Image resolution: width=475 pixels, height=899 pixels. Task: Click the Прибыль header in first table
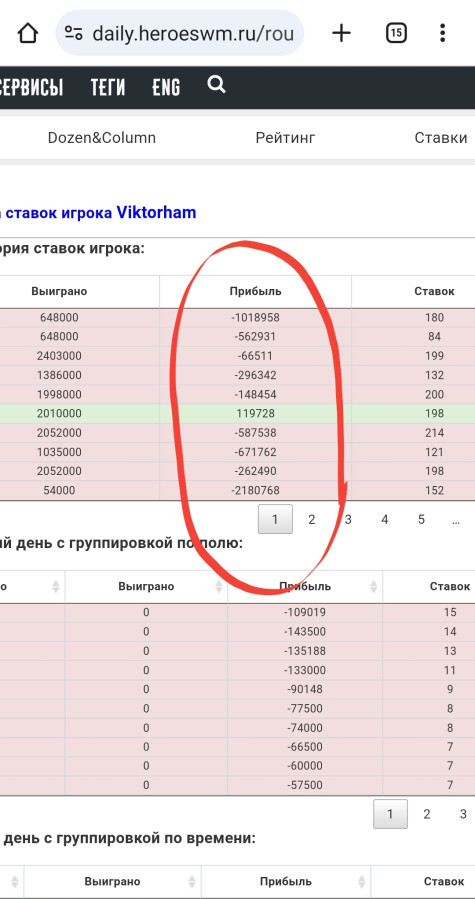pyautogui.click(x=255, y=291)
